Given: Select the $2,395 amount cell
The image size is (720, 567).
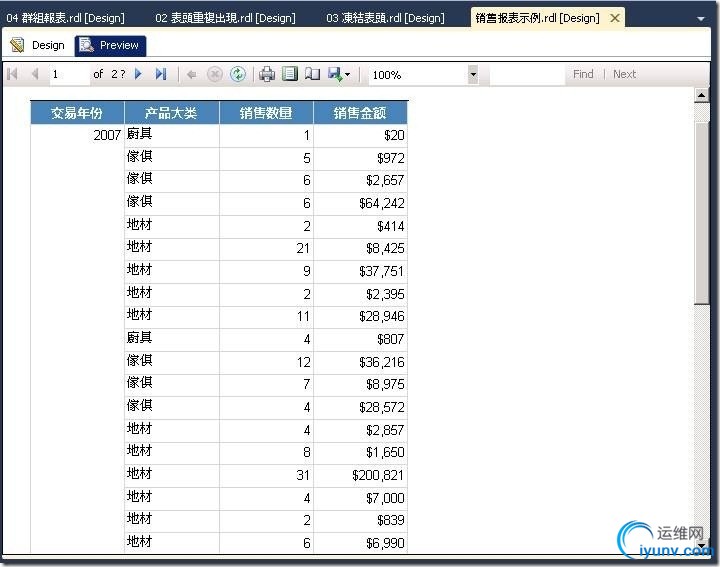Looking at the screenshot, I should pyautogui.click(x=360, y=294).
